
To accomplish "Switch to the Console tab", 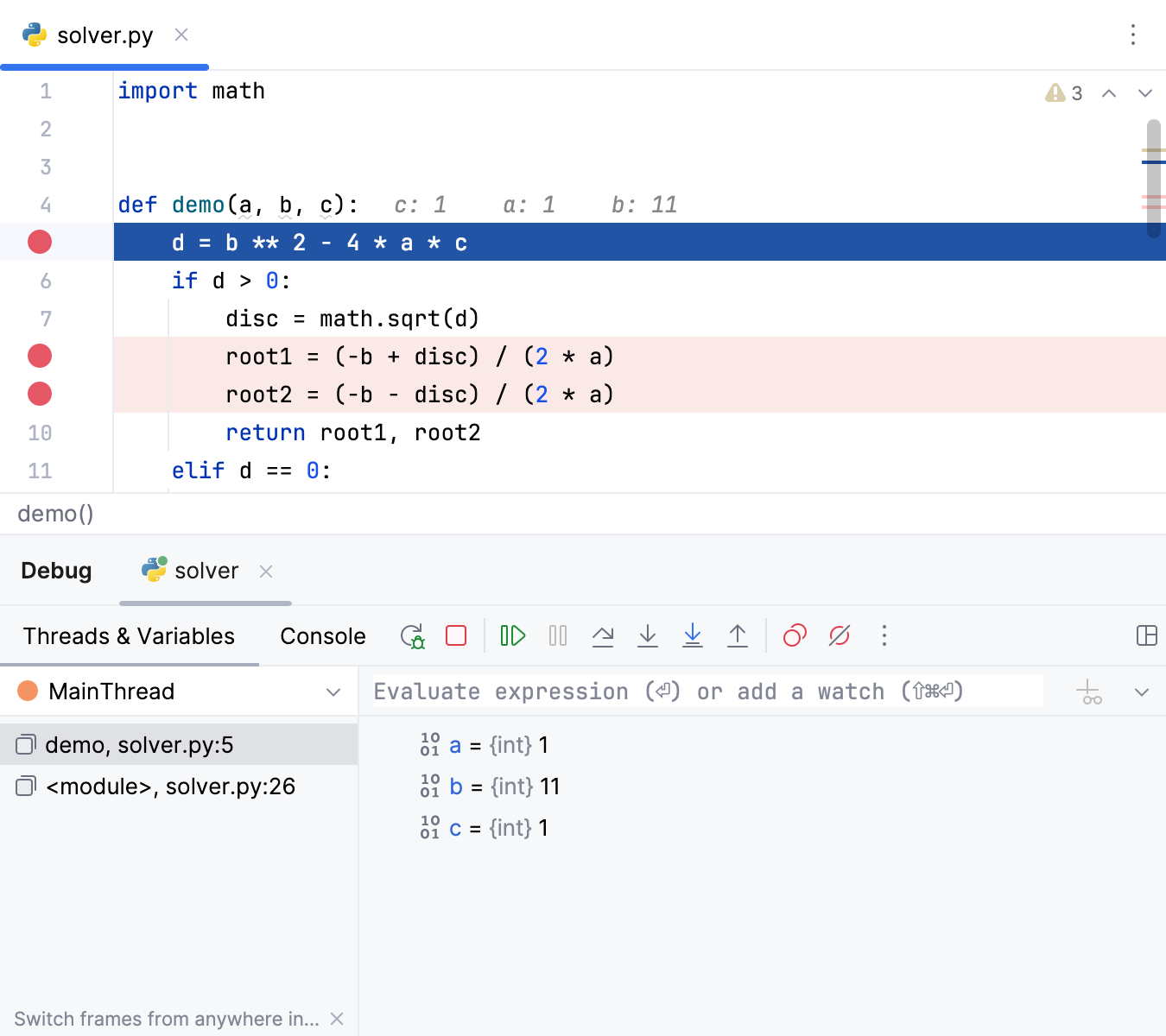I will point(322,635).
